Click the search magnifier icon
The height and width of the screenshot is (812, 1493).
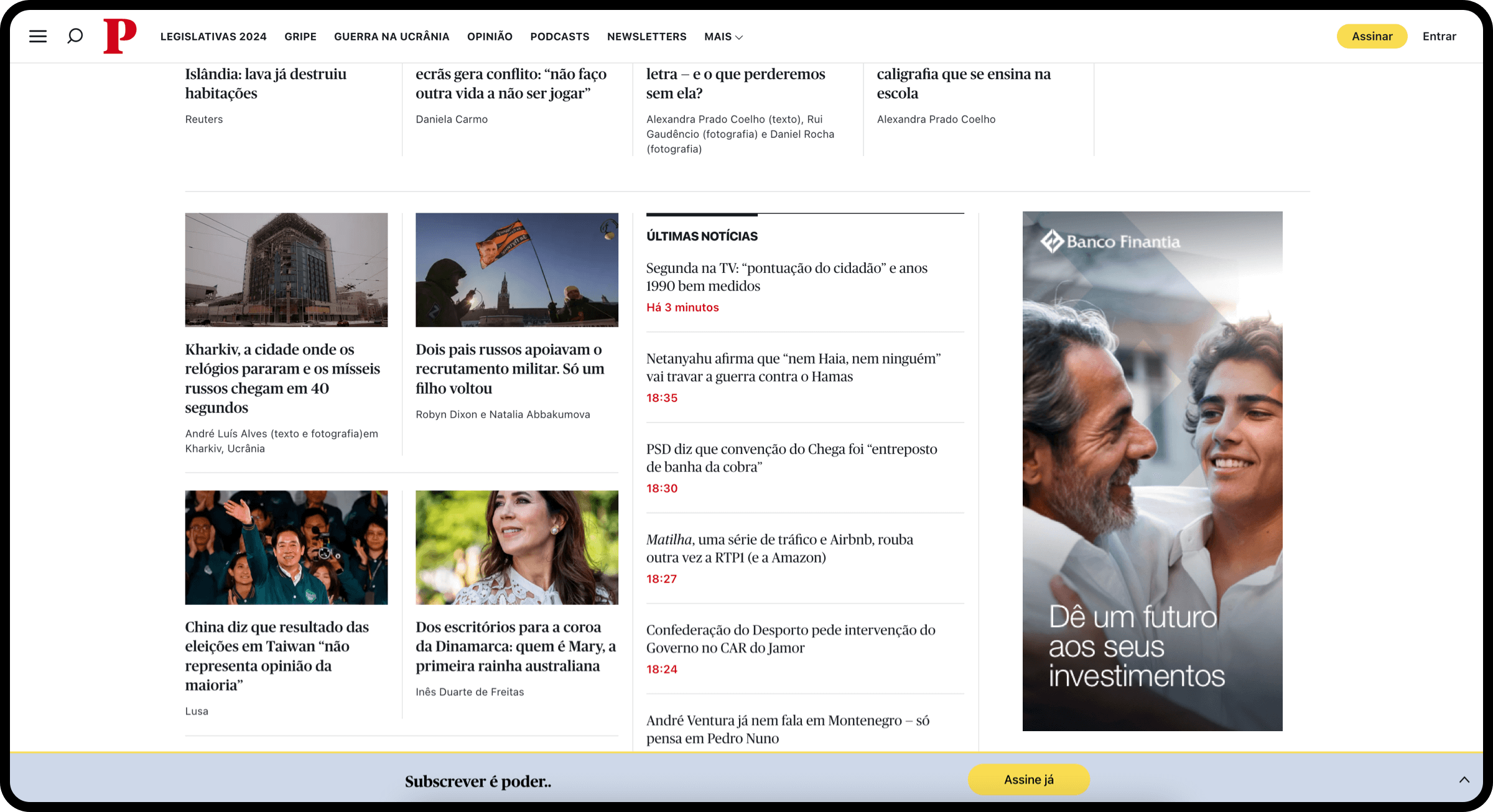[x=75, y=36]
